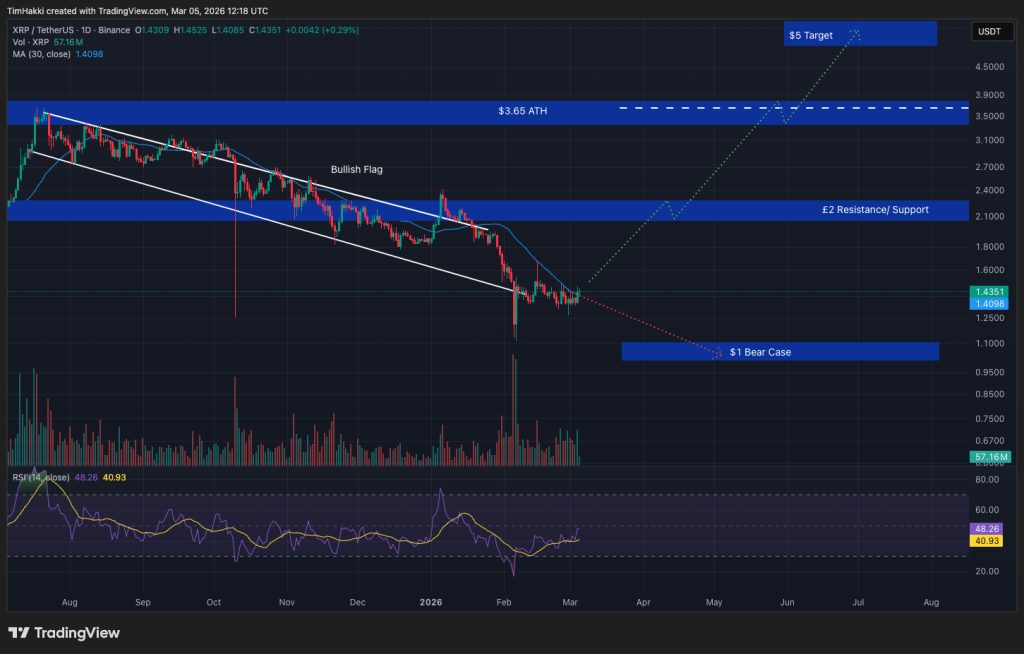Click the yellow 40.93 RSI MA tag
Viewport: 1024px width, 654px height.
point(986,541)
